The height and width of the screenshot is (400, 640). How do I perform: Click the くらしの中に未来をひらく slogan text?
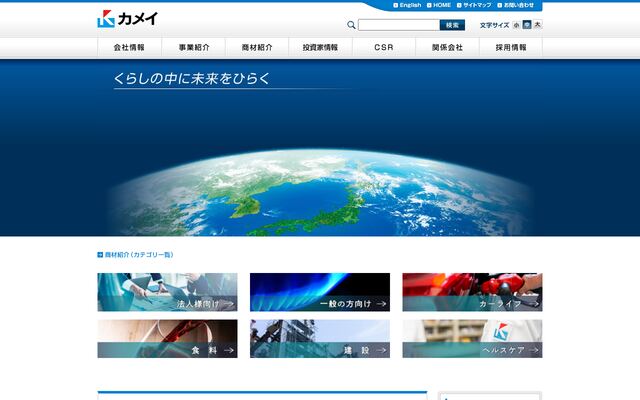[x=192, y=78]
